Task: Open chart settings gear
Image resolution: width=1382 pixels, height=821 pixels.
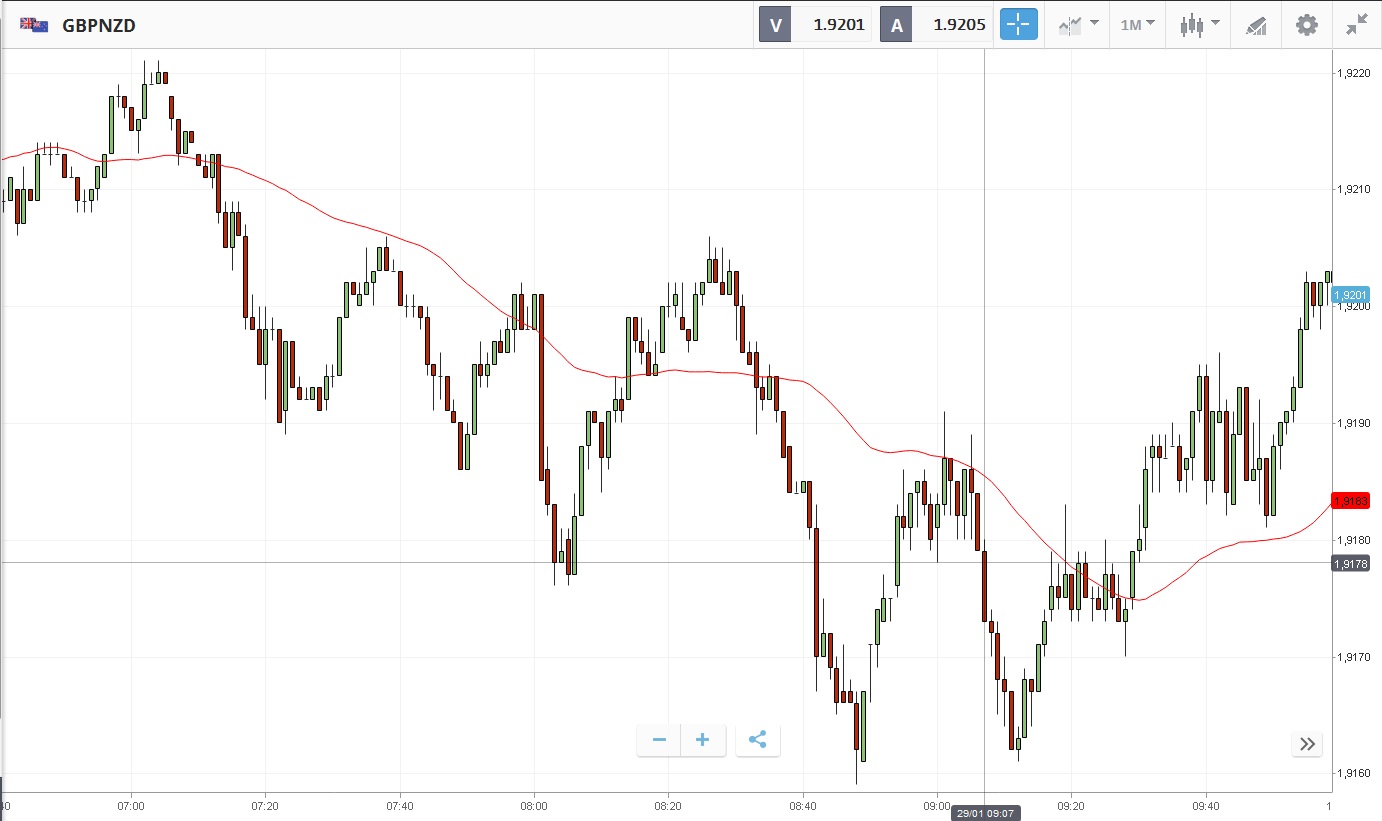Action: (x=1307, y=25)
